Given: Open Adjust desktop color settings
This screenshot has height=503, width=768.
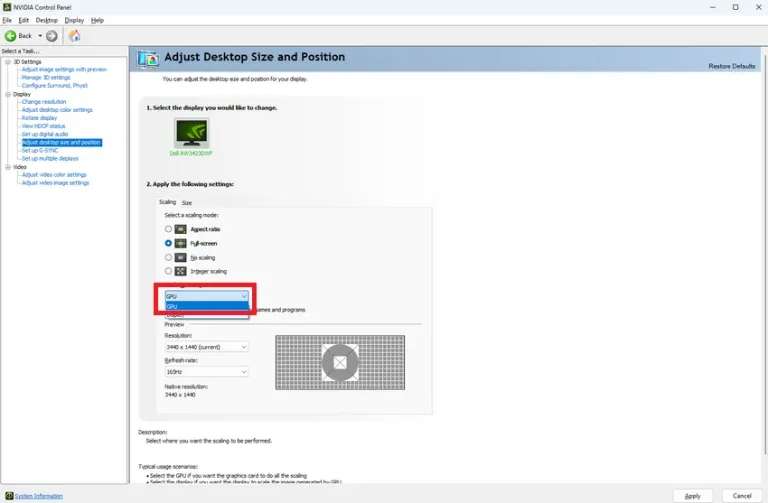Looking at the screenshot, I should point(57,110).
